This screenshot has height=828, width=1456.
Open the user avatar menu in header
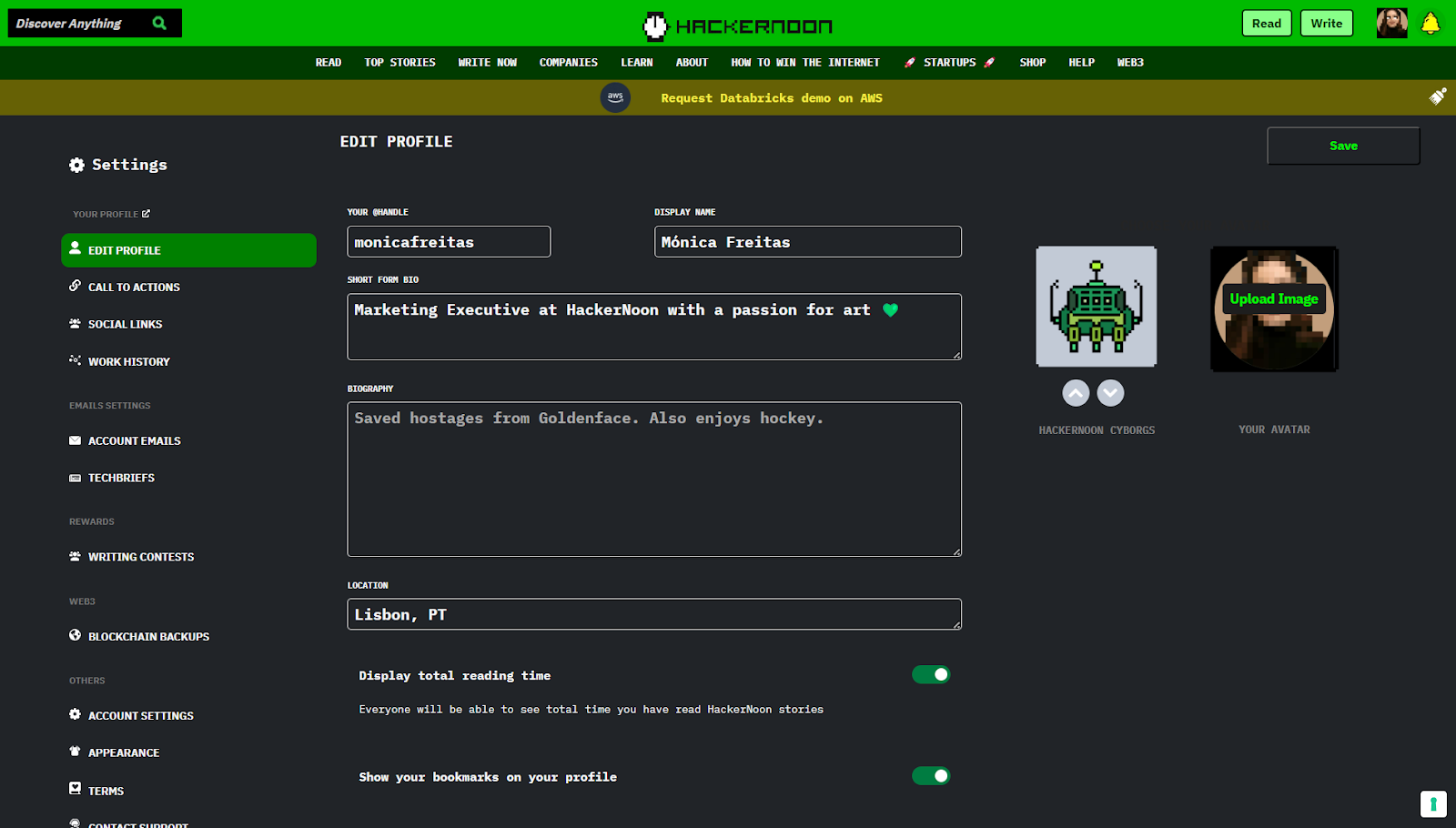coord(1391,24)
